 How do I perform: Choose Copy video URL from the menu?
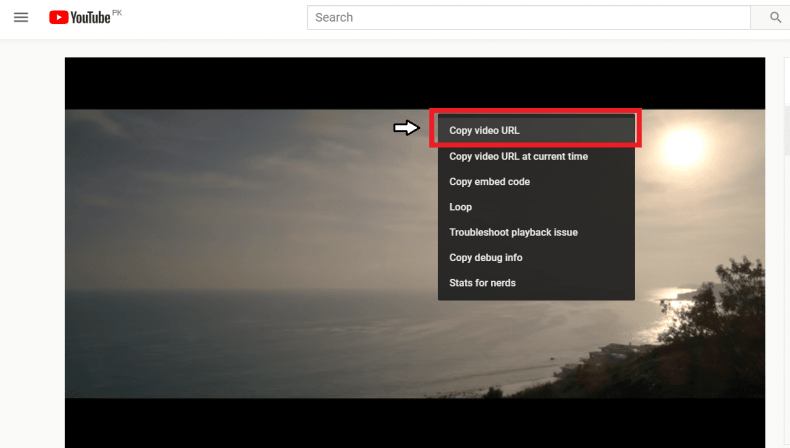(x=536, y=131)
